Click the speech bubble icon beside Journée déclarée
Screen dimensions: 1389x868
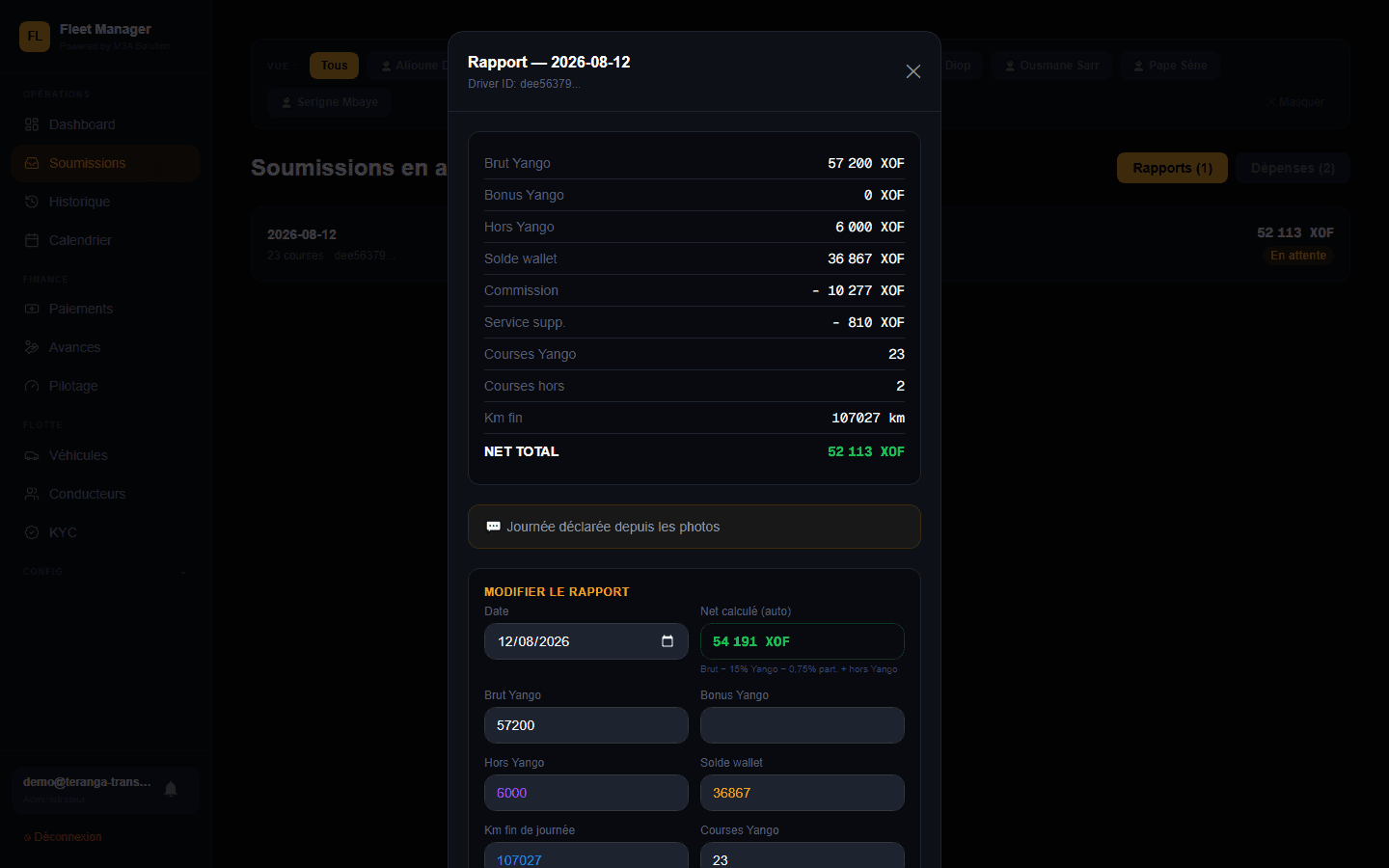(x=493, y=527)
